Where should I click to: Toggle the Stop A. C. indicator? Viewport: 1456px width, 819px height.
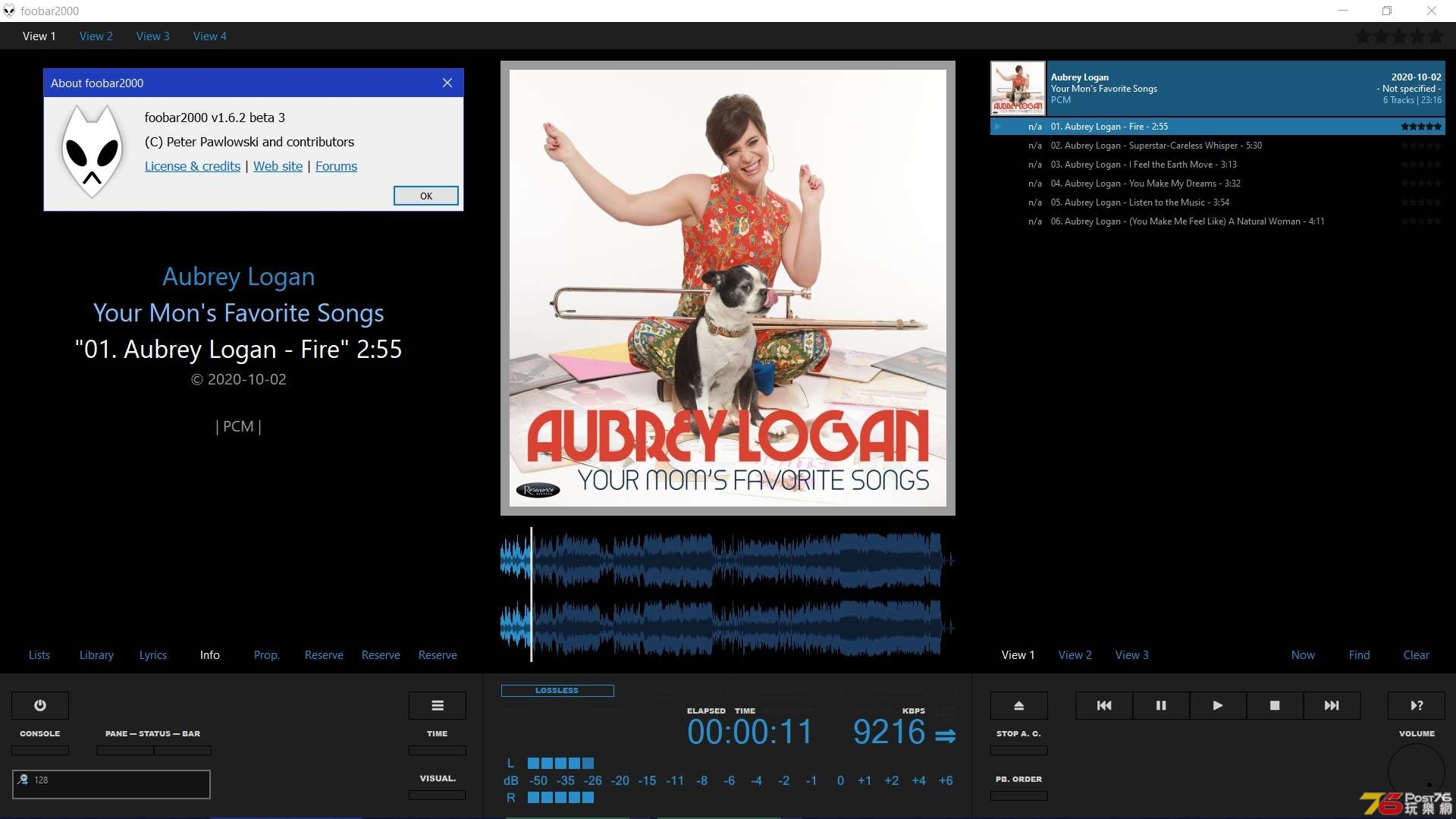tap(1019, 750)
